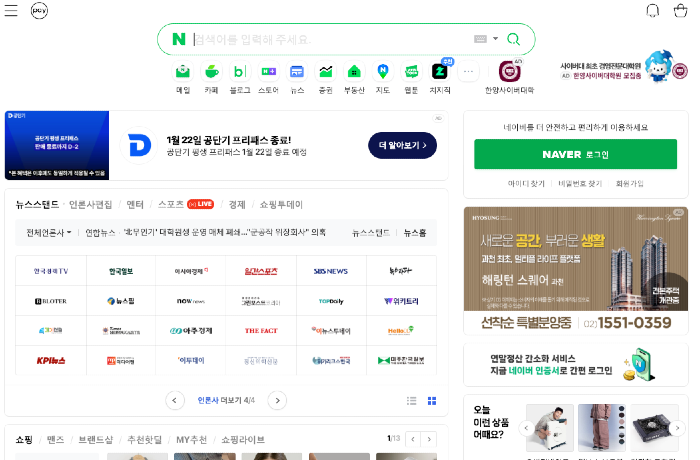700x460 pixels.
Task: Expand the search box dropdown arrow
Action: coord(496,39)
